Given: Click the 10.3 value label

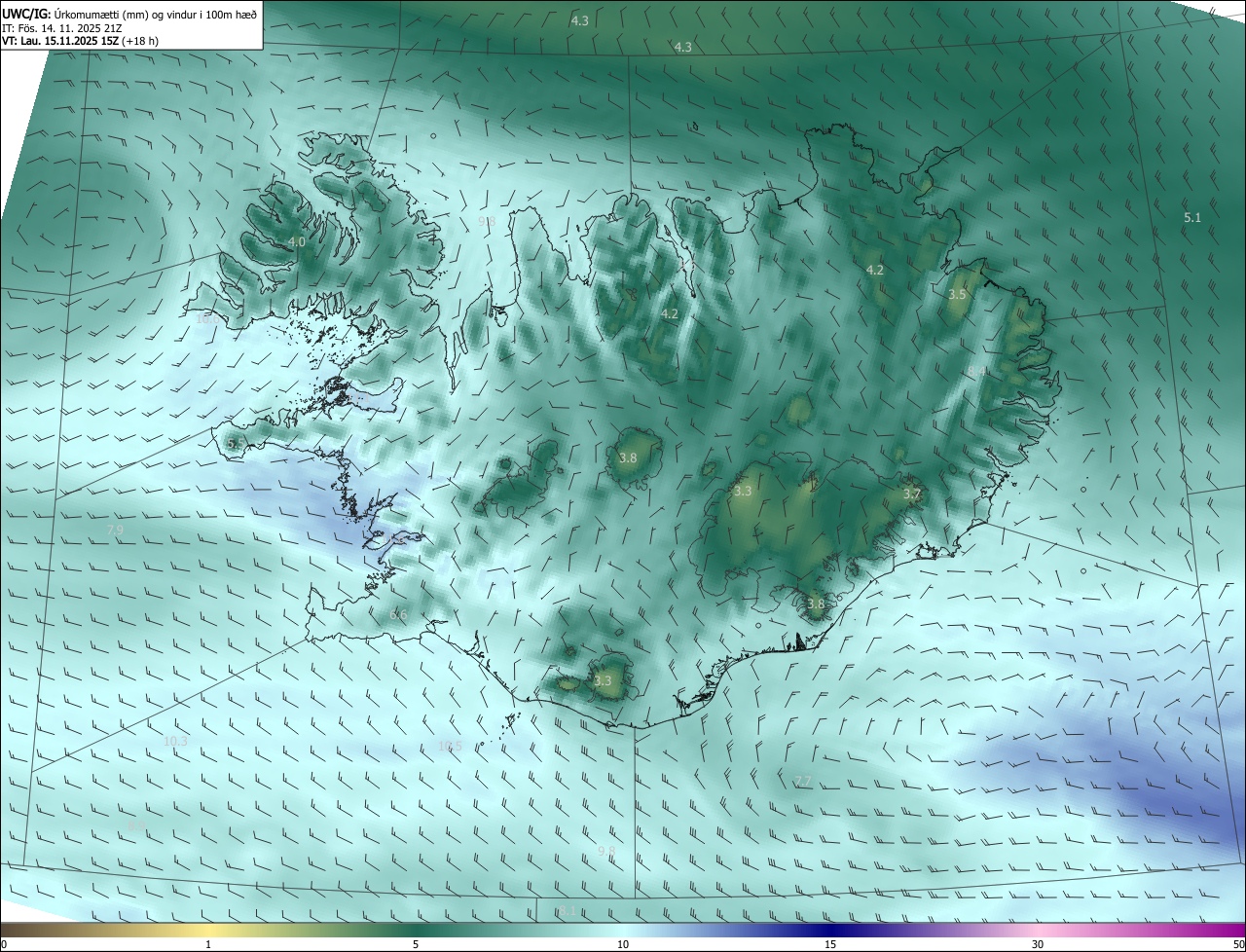Looking at the screenshot, I should pyautogui.click(x=175, y=741).
